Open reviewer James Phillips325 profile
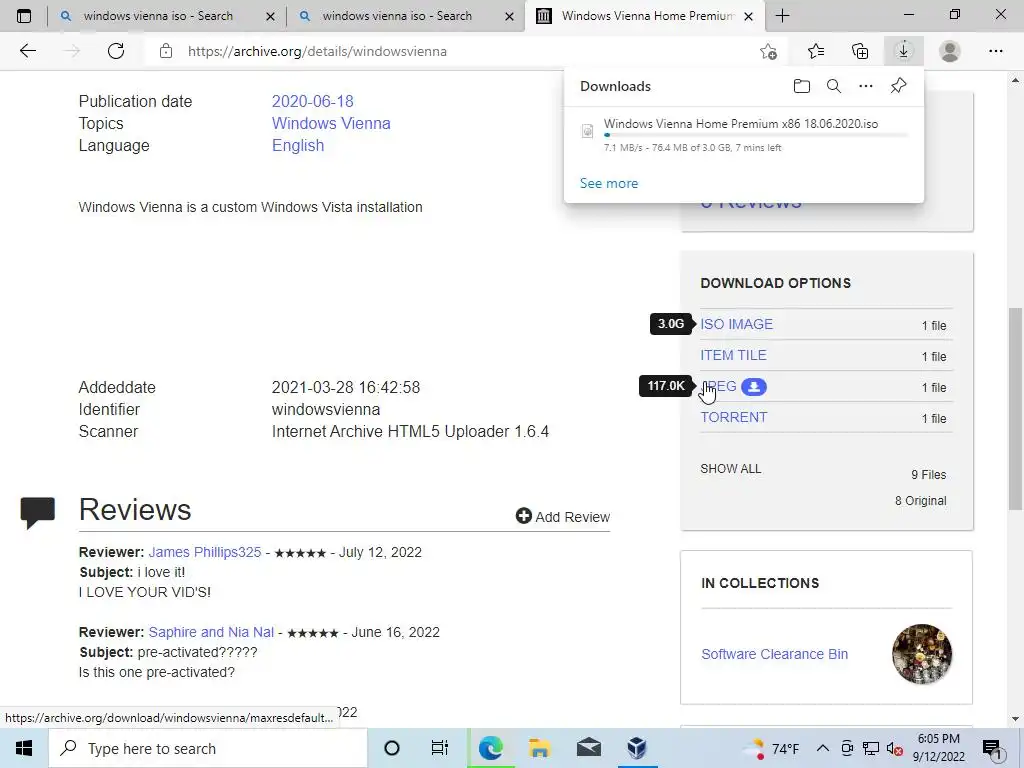1024x768 pixels. click(x=204, y=552)
